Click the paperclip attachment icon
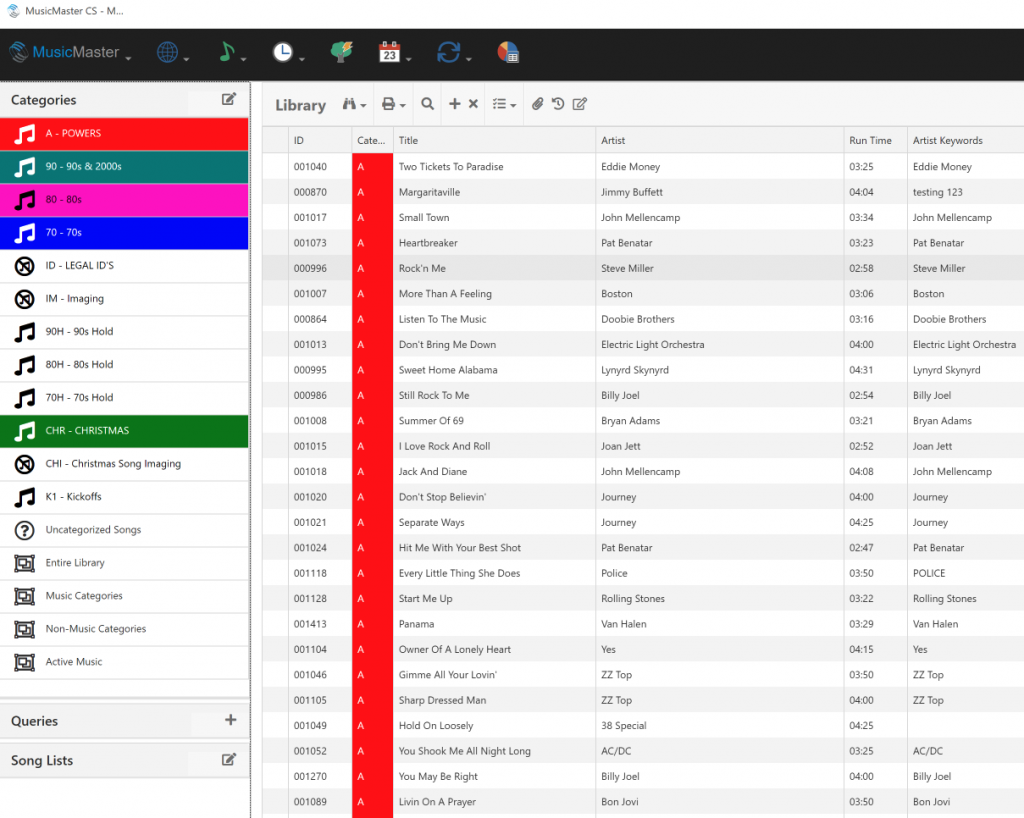Viewport: 1024px width, 818px height. click(x=537, y=104)
